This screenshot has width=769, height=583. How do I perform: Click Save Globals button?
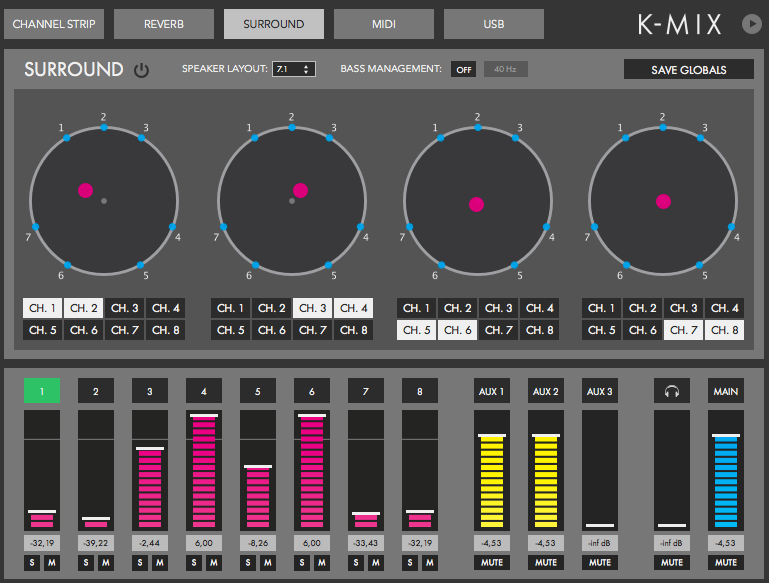(689, 70)
